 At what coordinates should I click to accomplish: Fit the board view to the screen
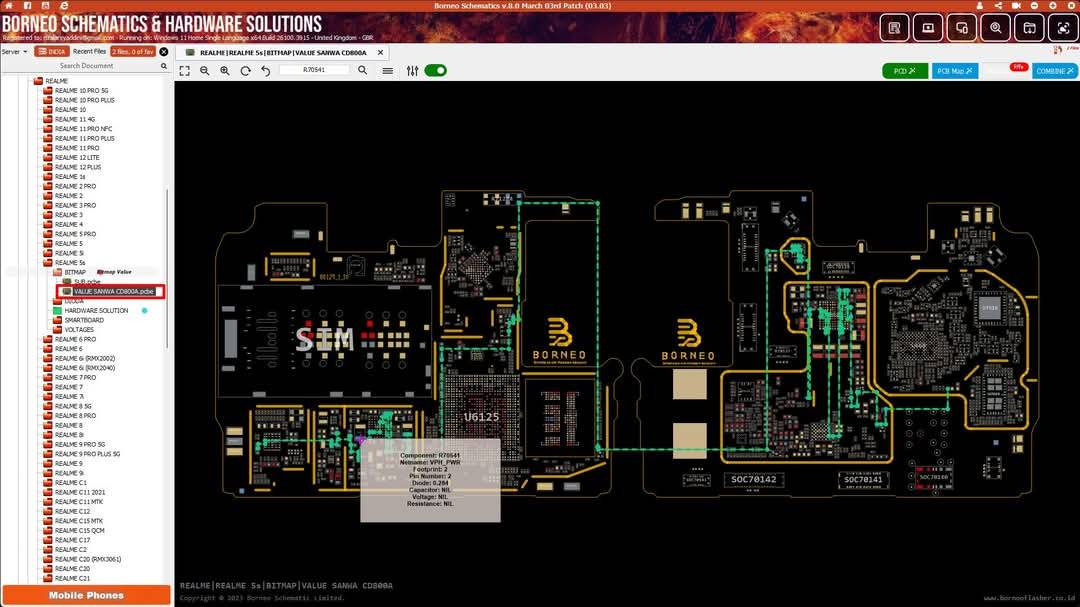[185, 70]
